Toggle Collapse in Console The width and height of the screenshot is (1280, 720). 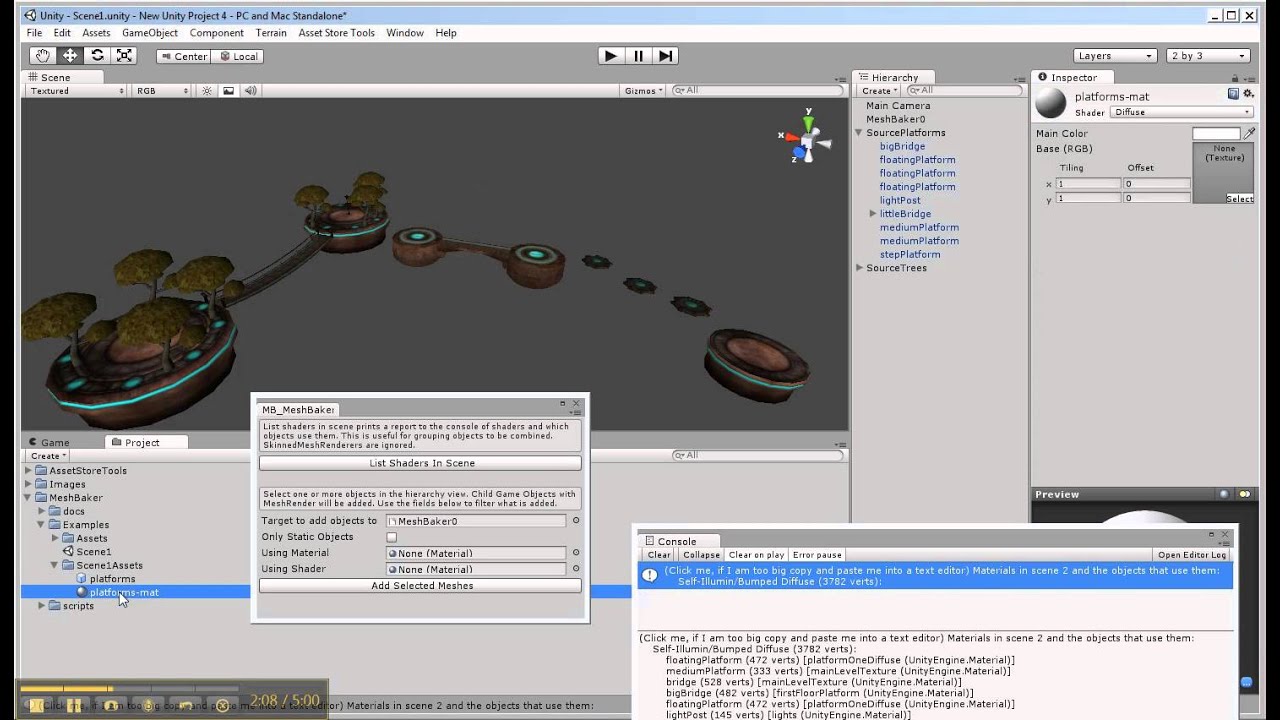click(701, 555)
